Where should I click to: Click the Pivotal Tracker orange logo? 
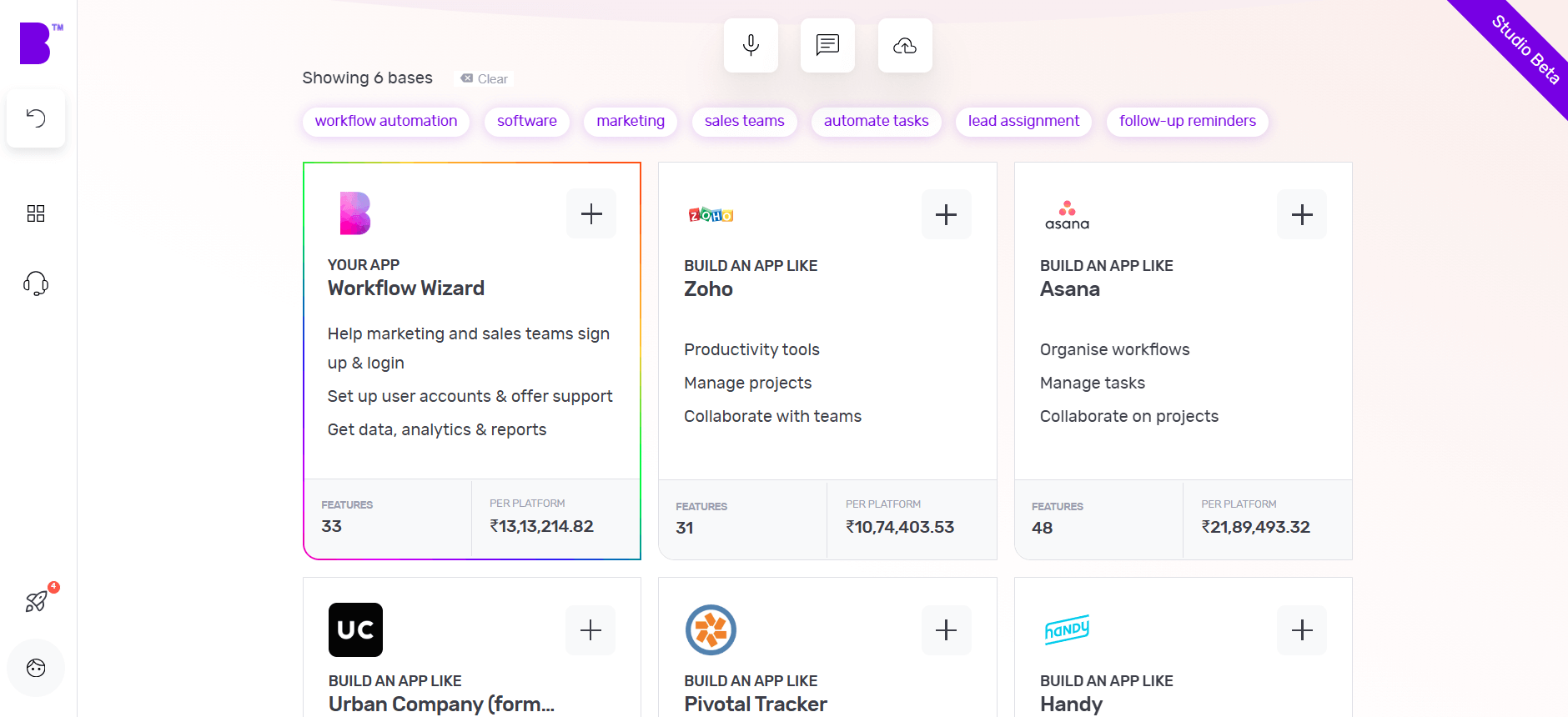[711, 629]
